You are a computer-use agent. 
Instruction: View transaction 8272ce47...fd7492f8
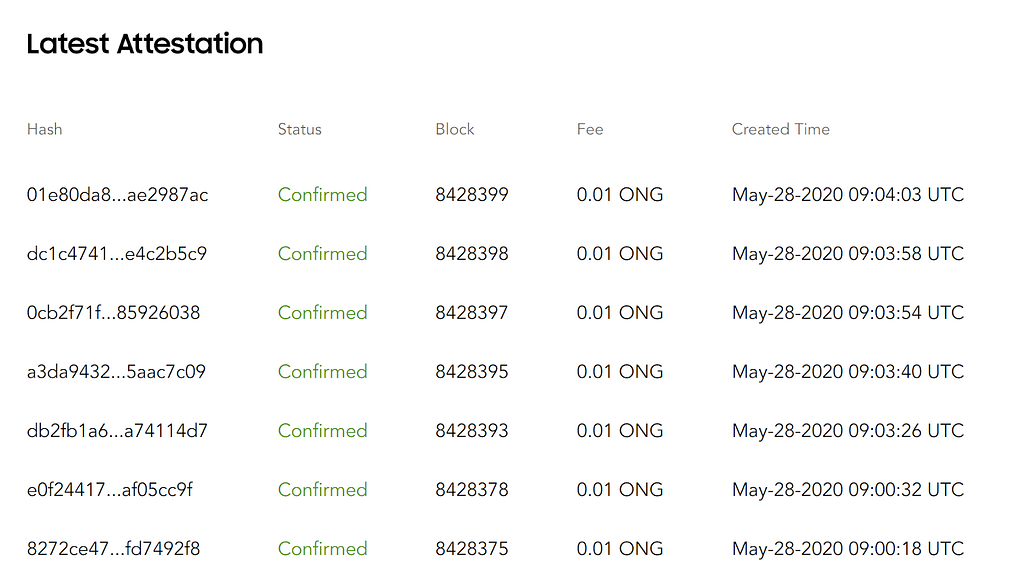(x=113, y=549)
